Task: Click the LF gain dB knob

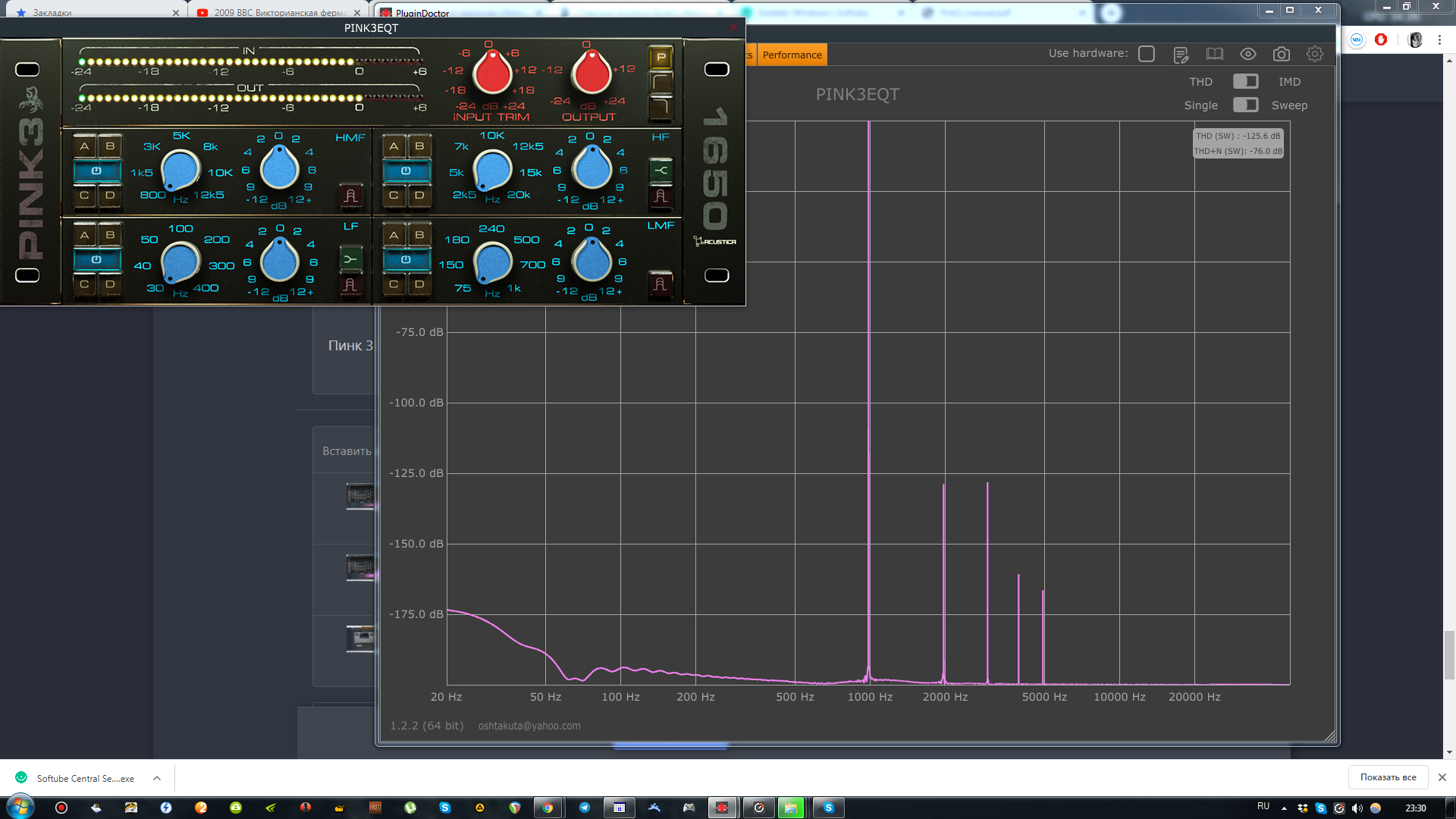Action: 279,259
